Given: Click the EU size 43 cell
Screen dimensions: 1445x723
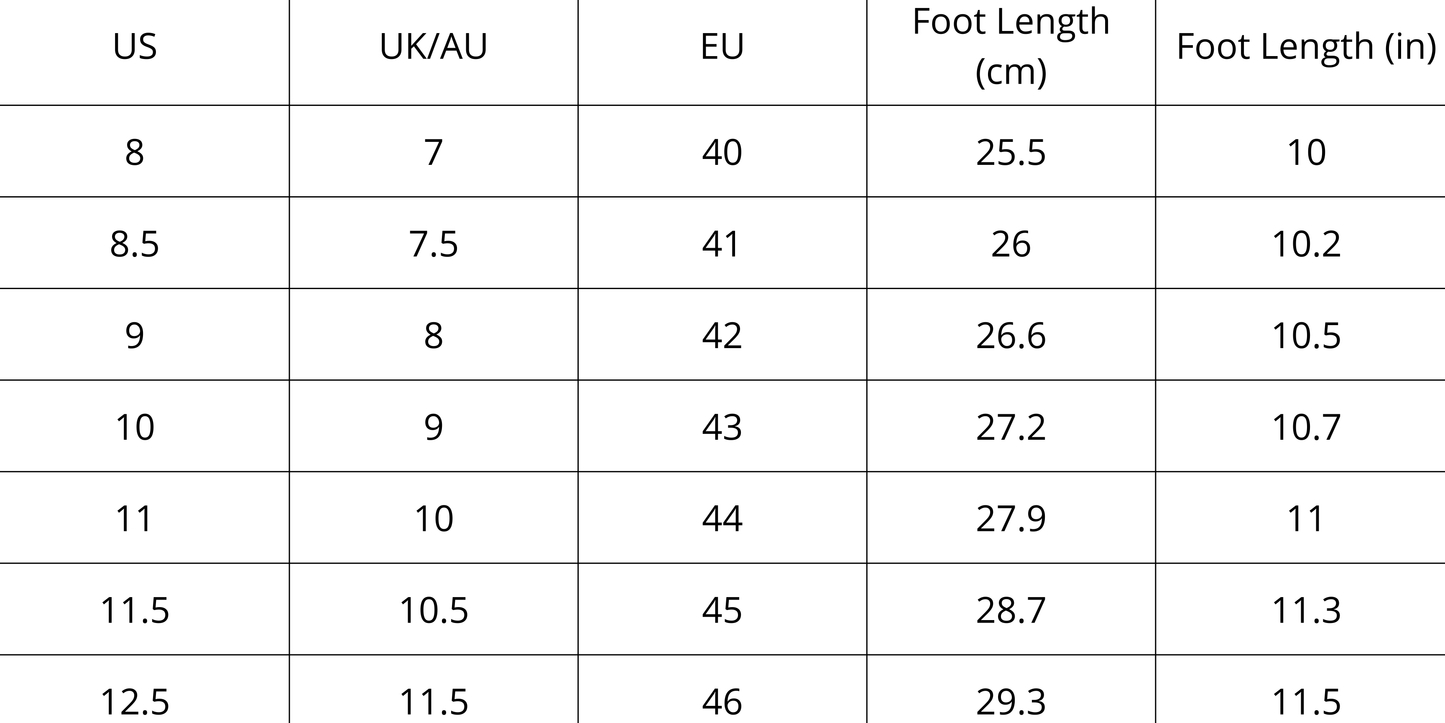Looking at the screenshot, I should (722, 427).
